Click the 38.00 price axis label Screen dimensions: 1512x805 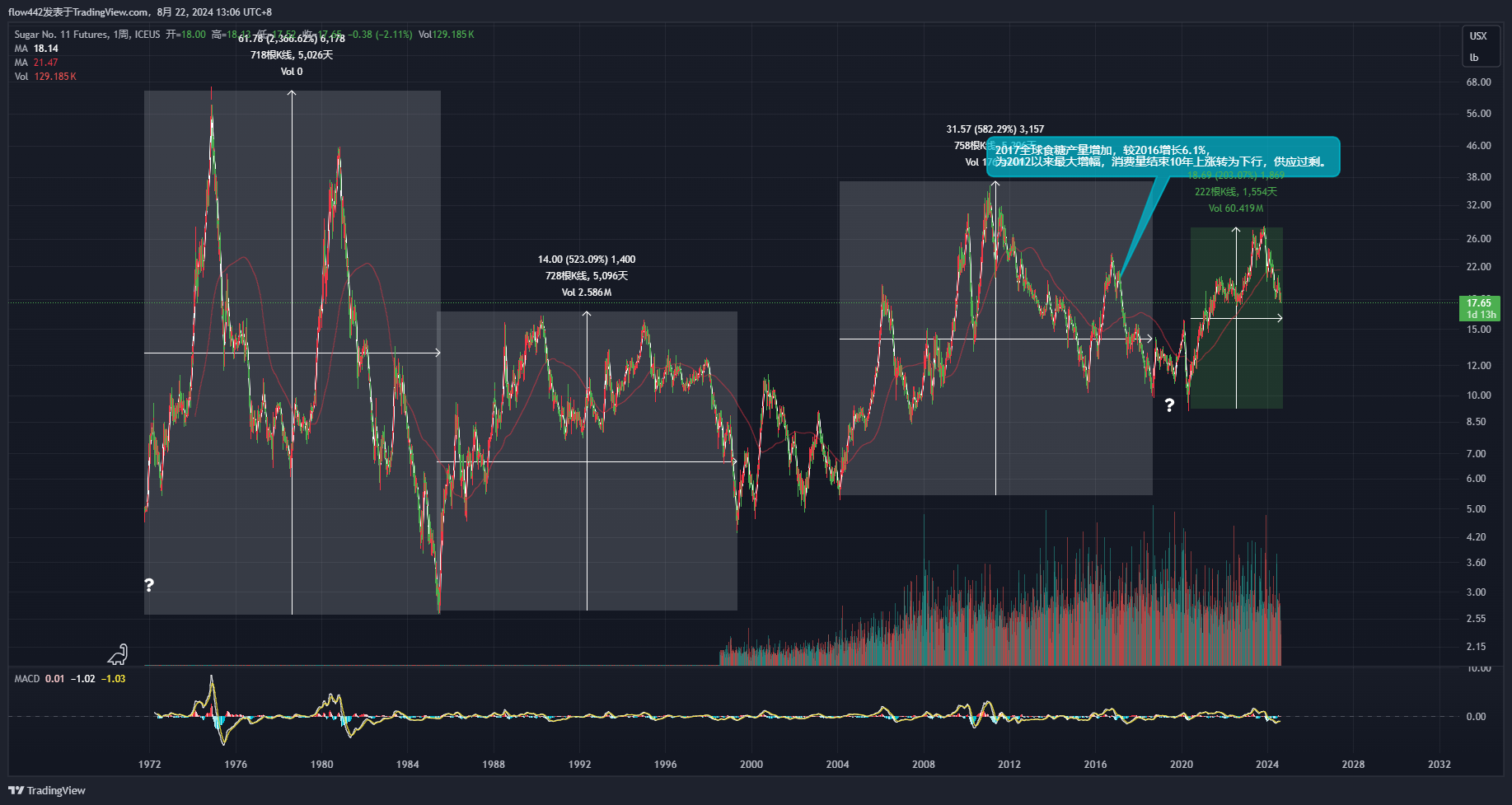[x=1478, y=177]
